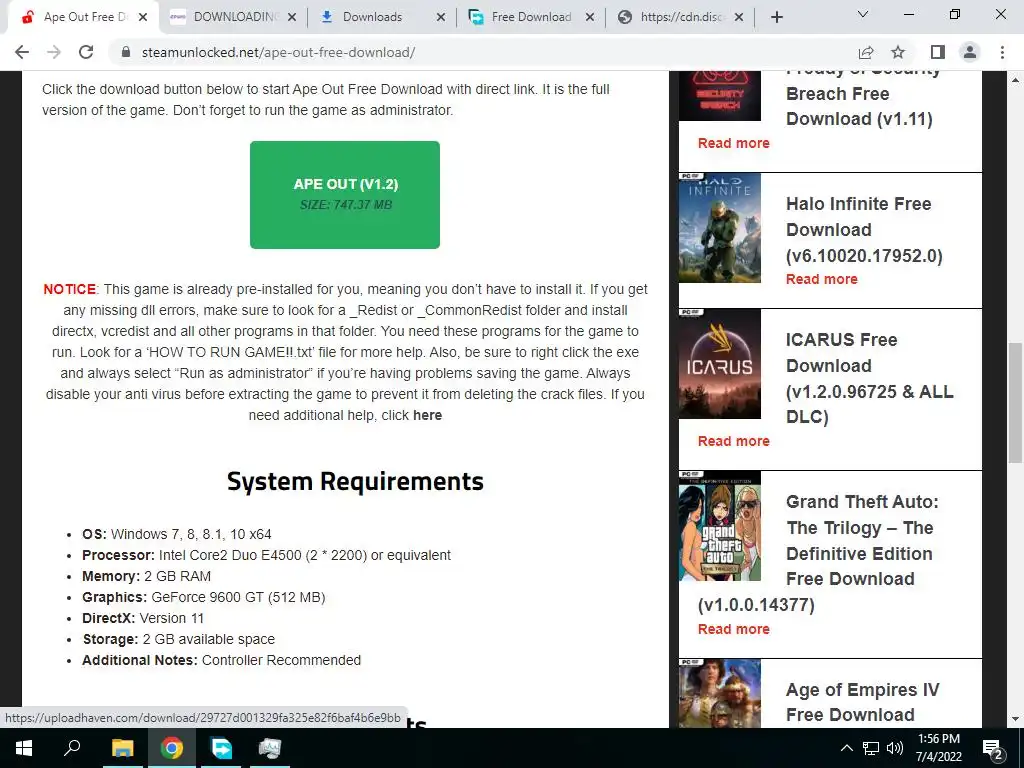Click the ICARUS cover thumbnail
Screen dimensions: 1024x768
click(x=720, y=364)
